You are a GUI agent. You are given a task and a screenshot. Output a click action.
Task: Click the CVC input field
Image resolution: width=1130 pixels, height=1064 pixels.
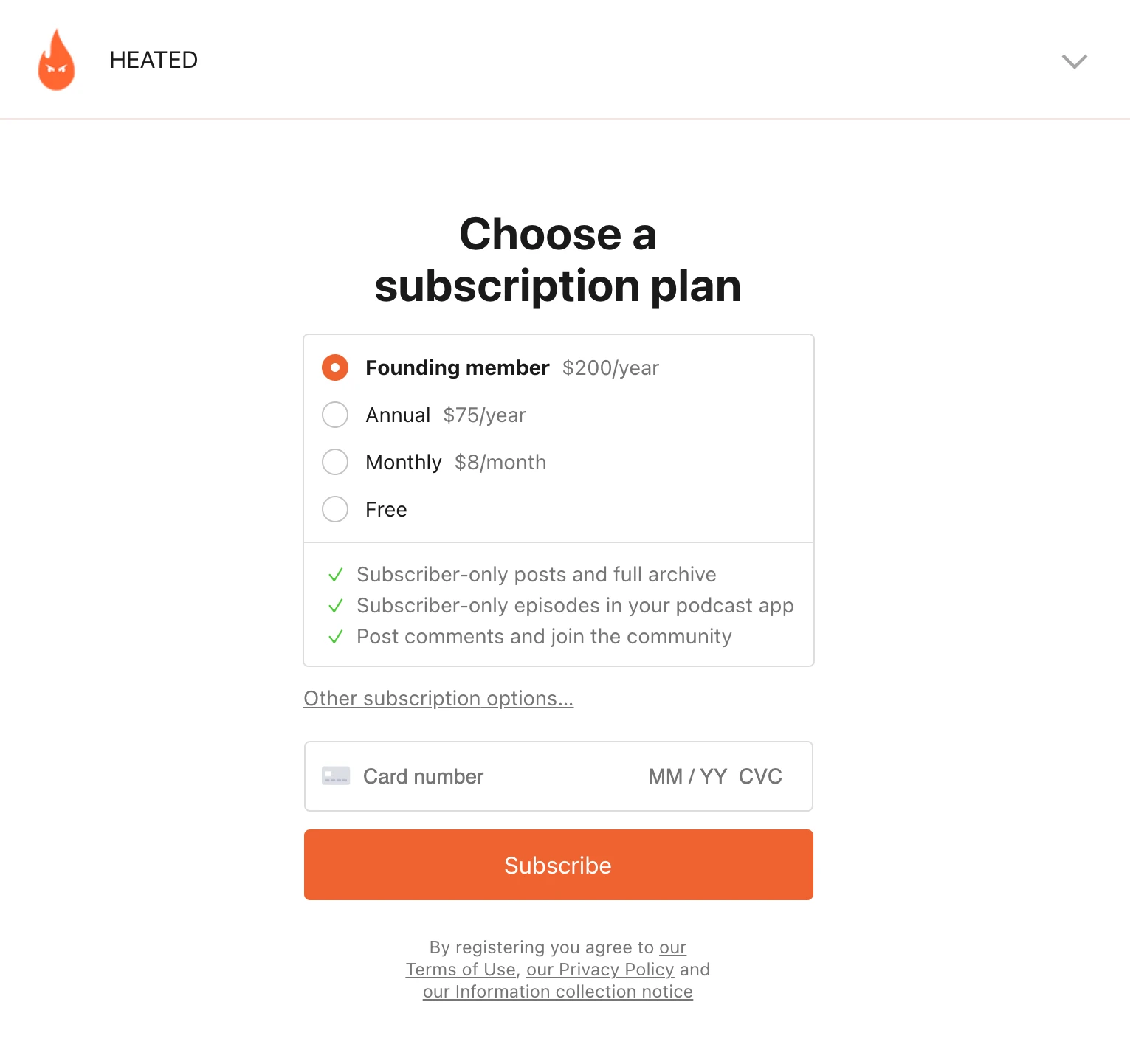(x=760, y=776)
